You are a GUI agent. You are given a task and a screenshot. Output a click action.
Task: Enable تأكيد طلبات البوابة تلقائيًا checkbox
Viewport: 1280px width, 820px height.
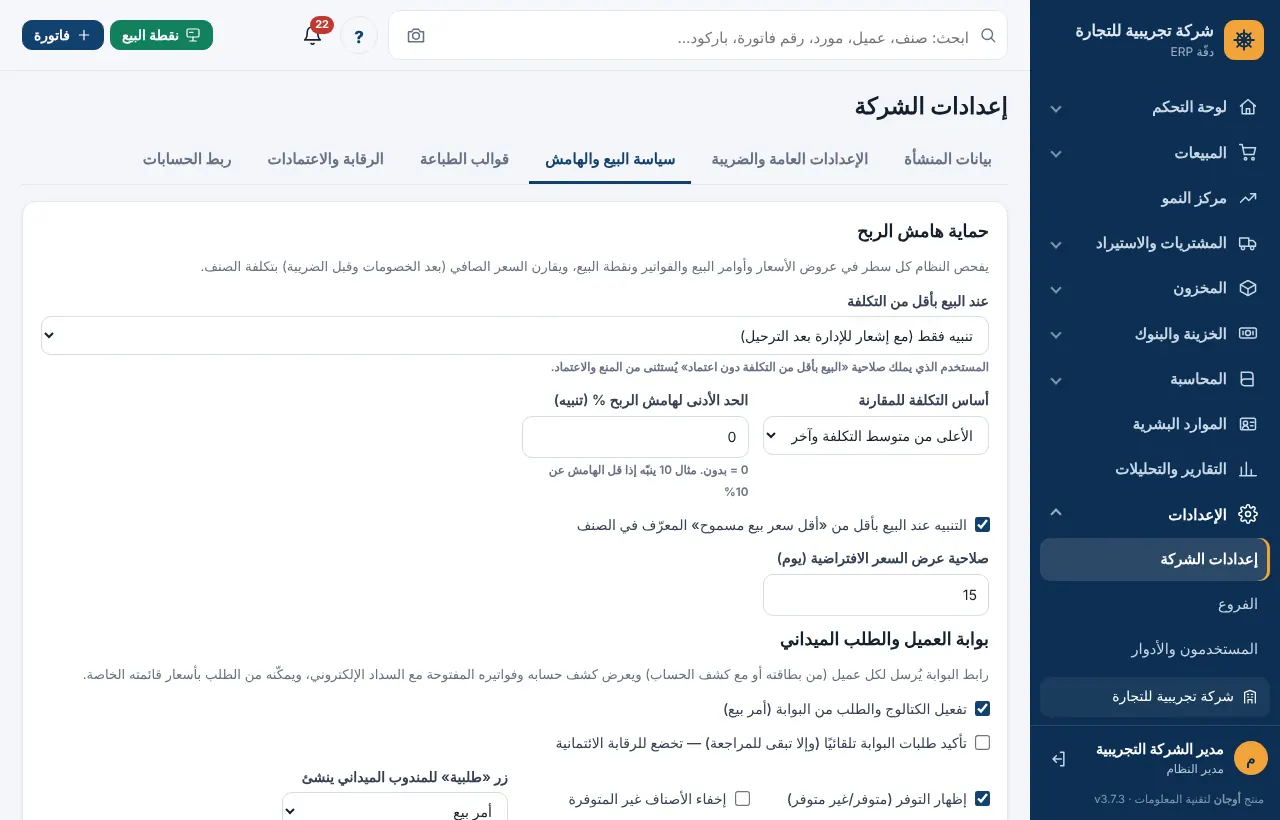(x=982, y=743)
